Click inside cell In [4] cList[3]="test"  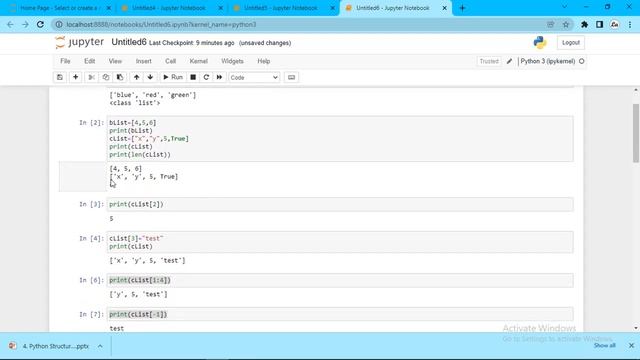[340, 242]
